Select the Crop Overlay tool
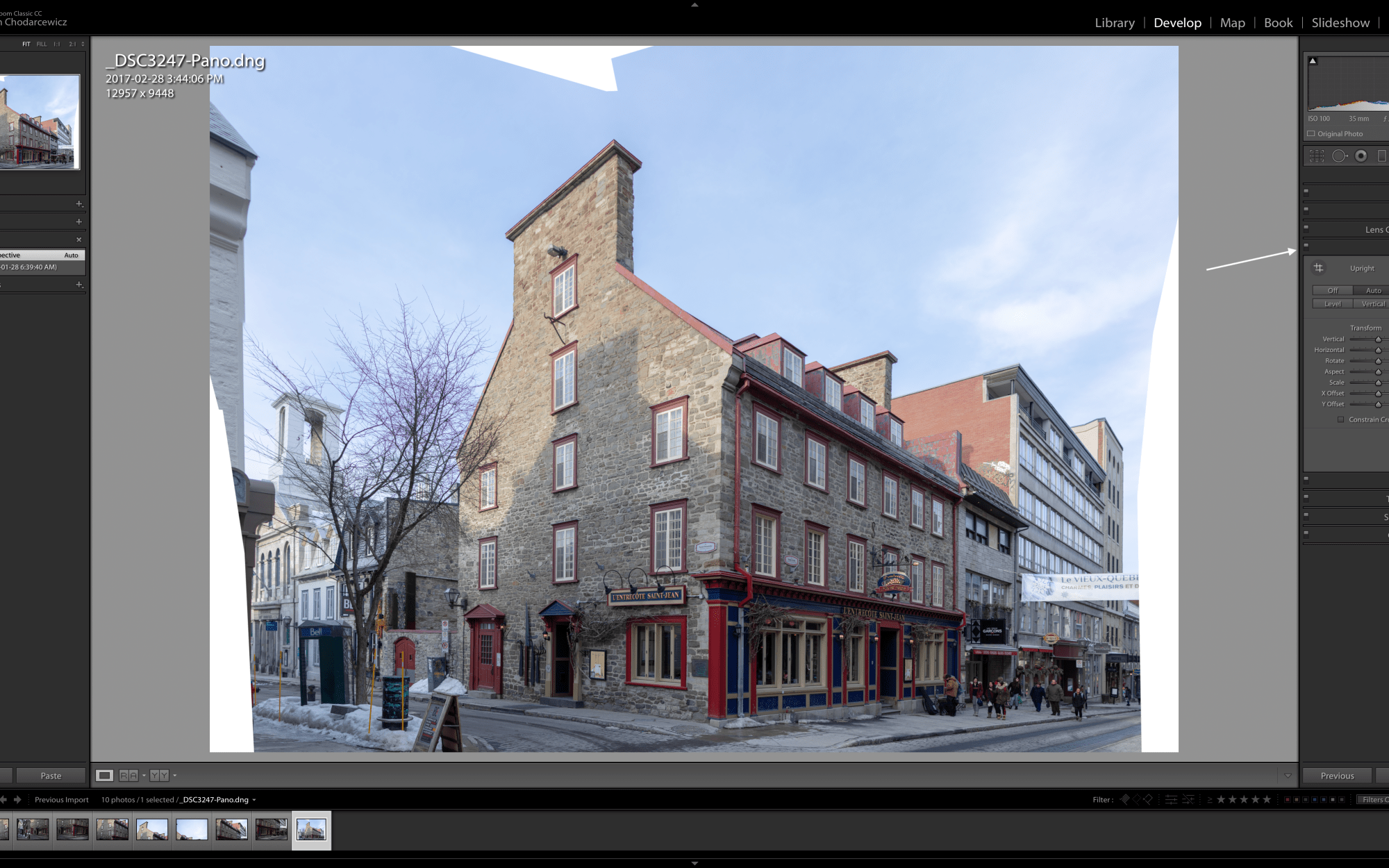1389x868 pixels. [x=1317, y=156]
